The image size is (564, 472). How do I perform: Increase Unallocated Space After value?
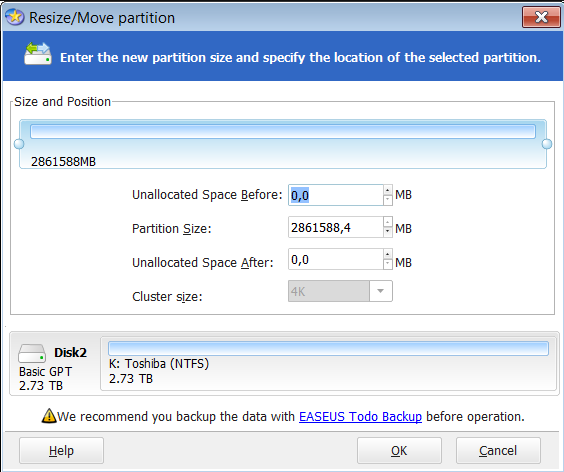click(387, 254)
